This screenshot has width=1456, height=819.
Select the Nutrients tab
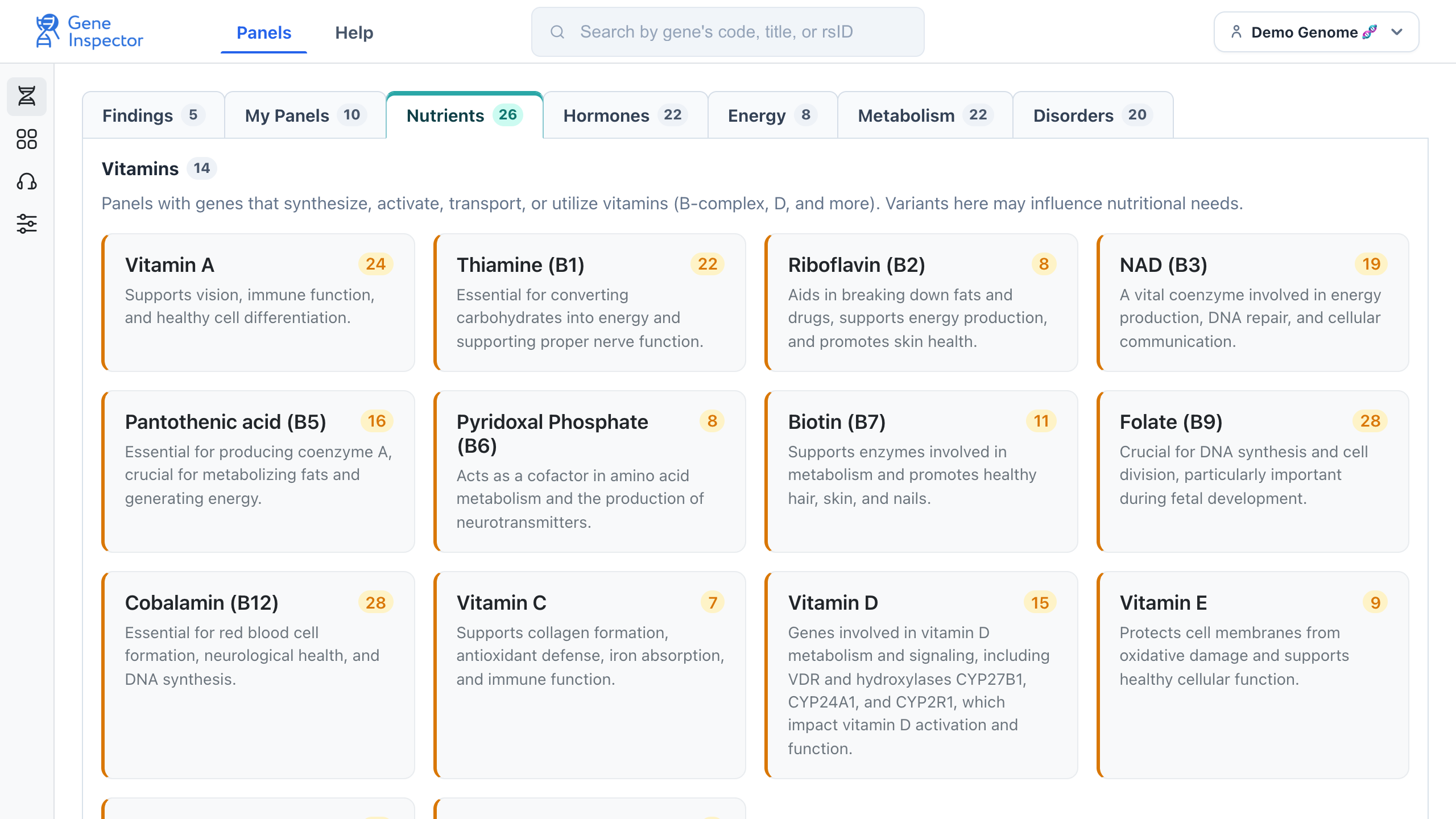coord(465,115)
